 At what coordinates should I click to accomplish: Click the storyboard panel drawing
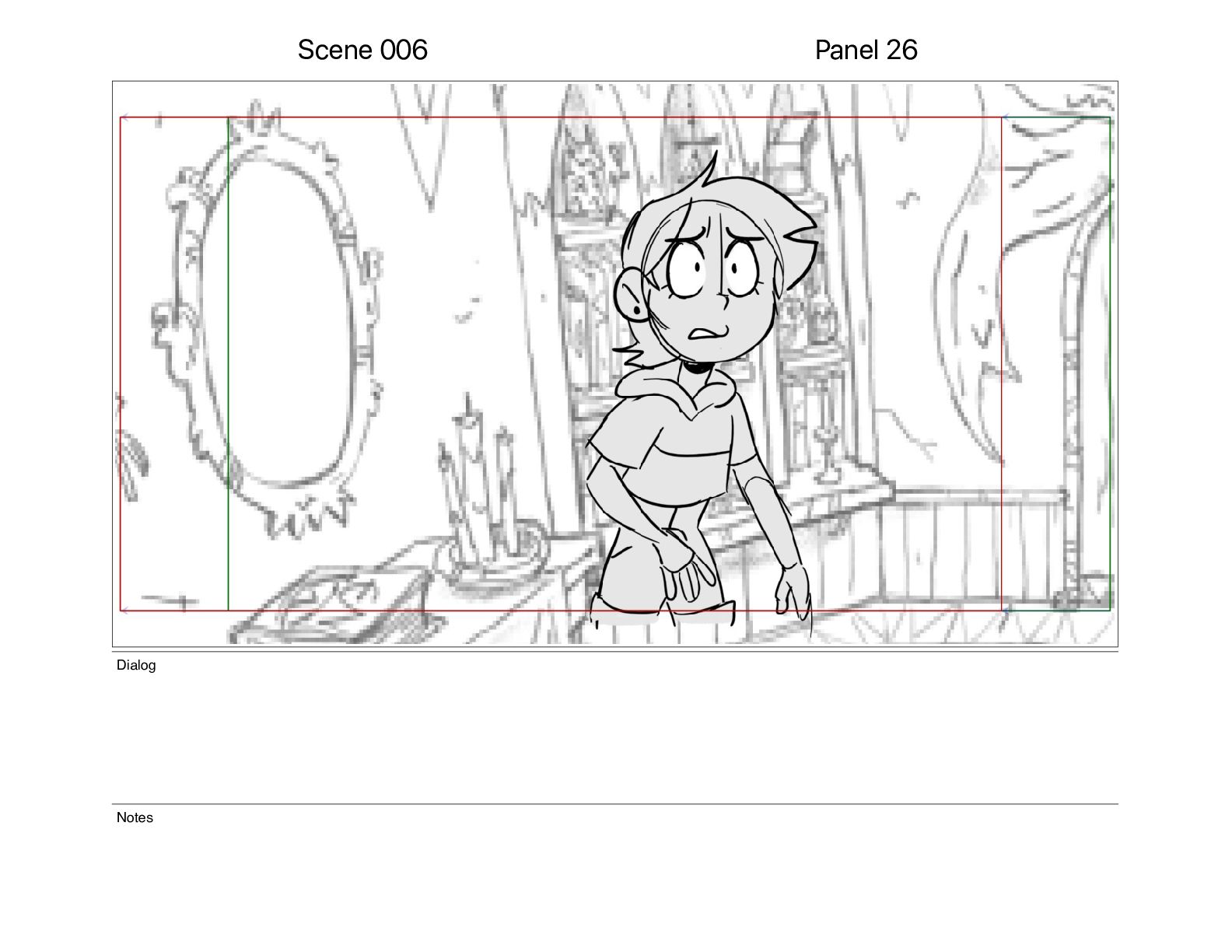click(615, 364)
